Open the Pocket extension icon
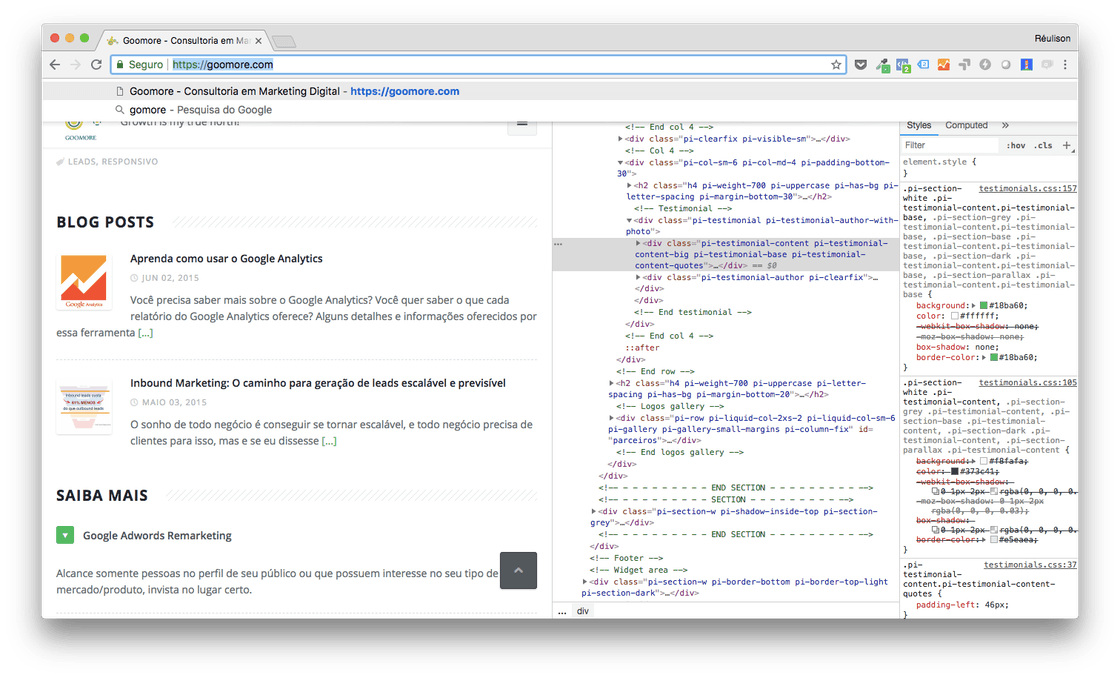 click(x=860, y=65)
